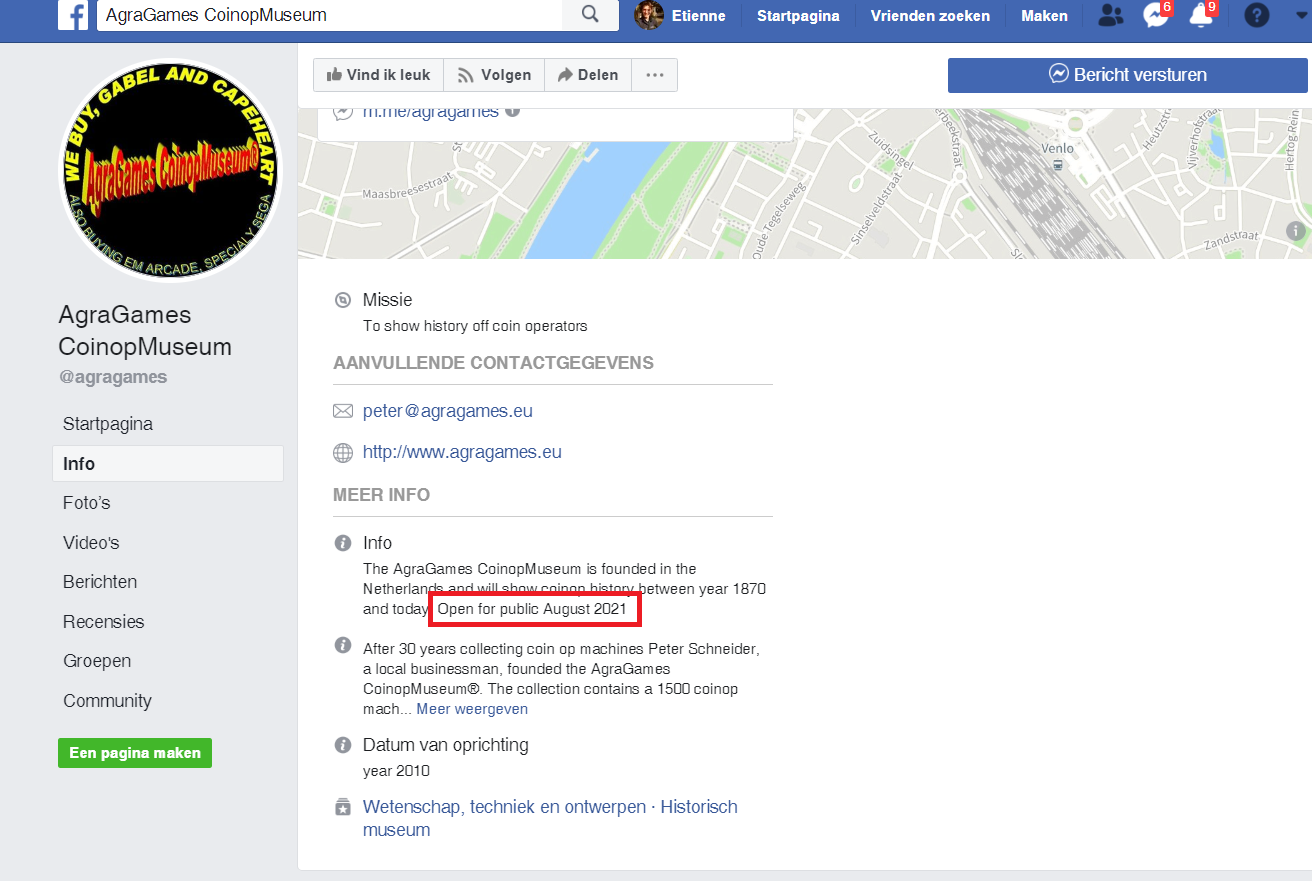Image resolution: width=1312 pixels, height=881 pixels.
Task: Follow the page with Volgen
Action: point(494,75)
